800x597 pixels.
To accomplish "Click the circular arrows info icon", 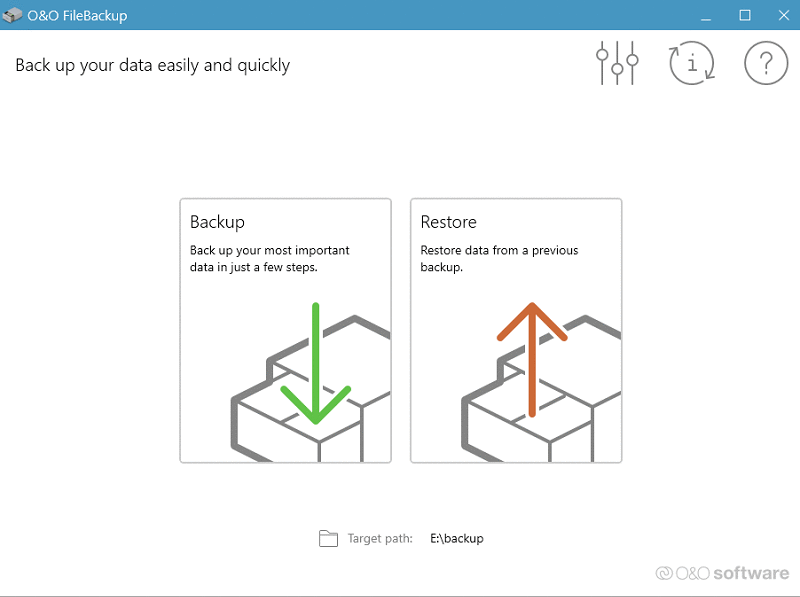I will [x=692, y=65].
